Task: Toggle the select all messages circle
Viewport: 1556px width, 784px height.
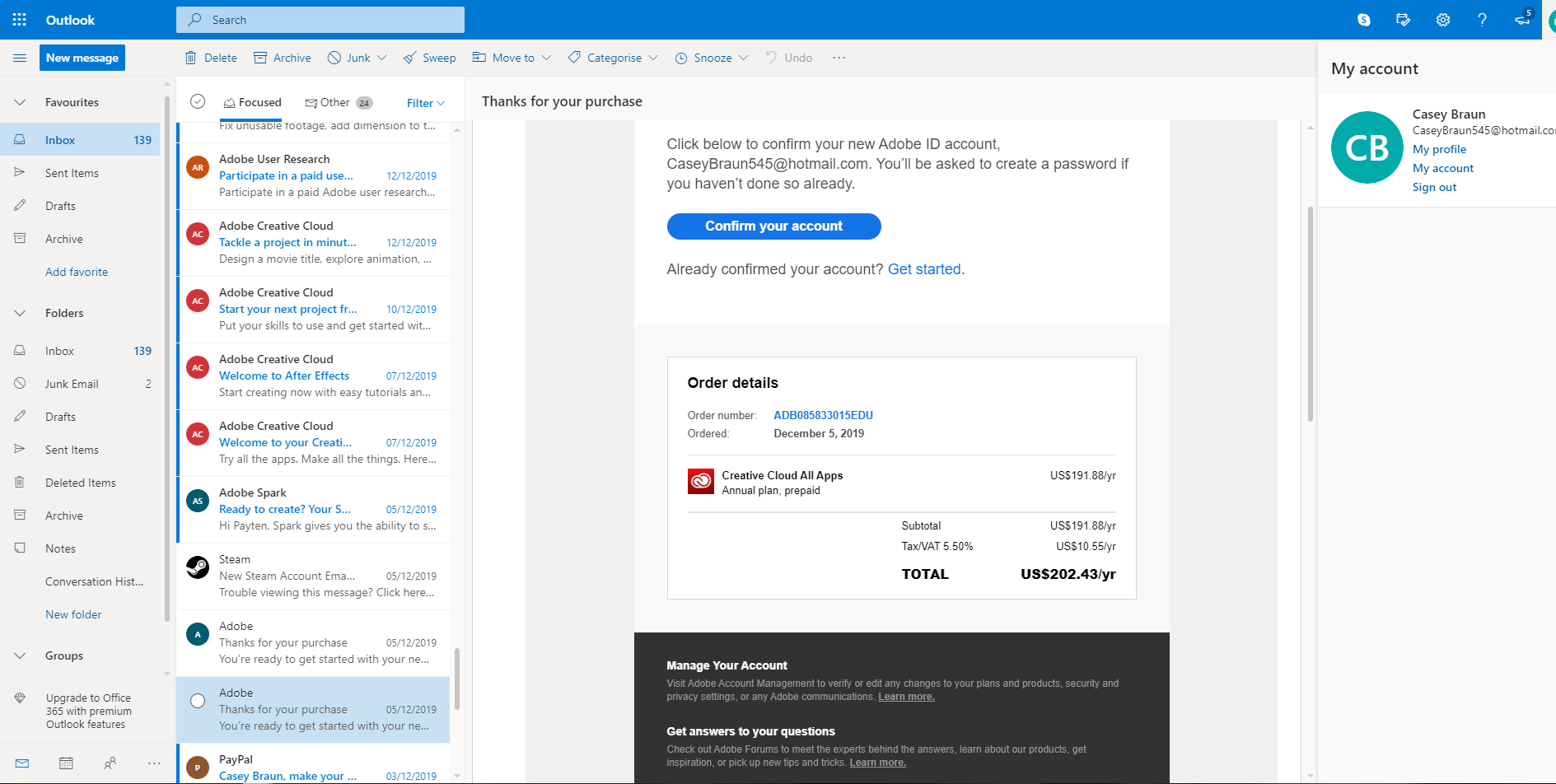Action: (198, 101)
